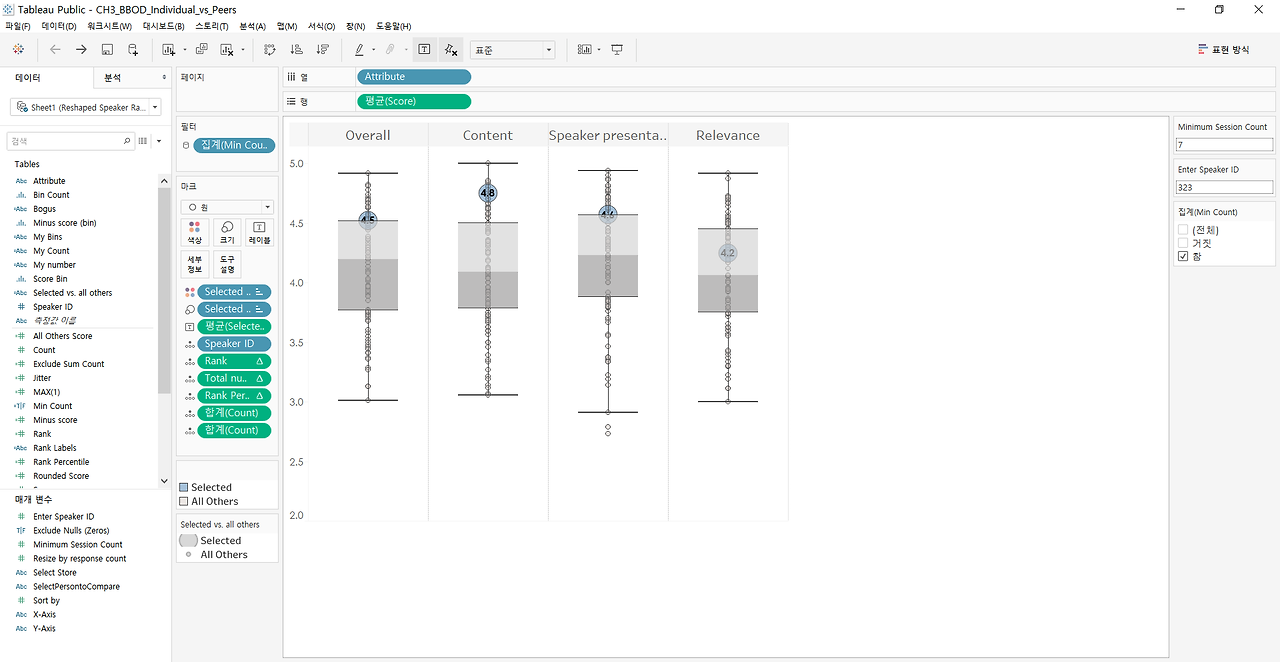The height and width of the screenshot is (662, 1280).
Task: Open the clear sheet dropdown arrow
Action: point(242,49)
